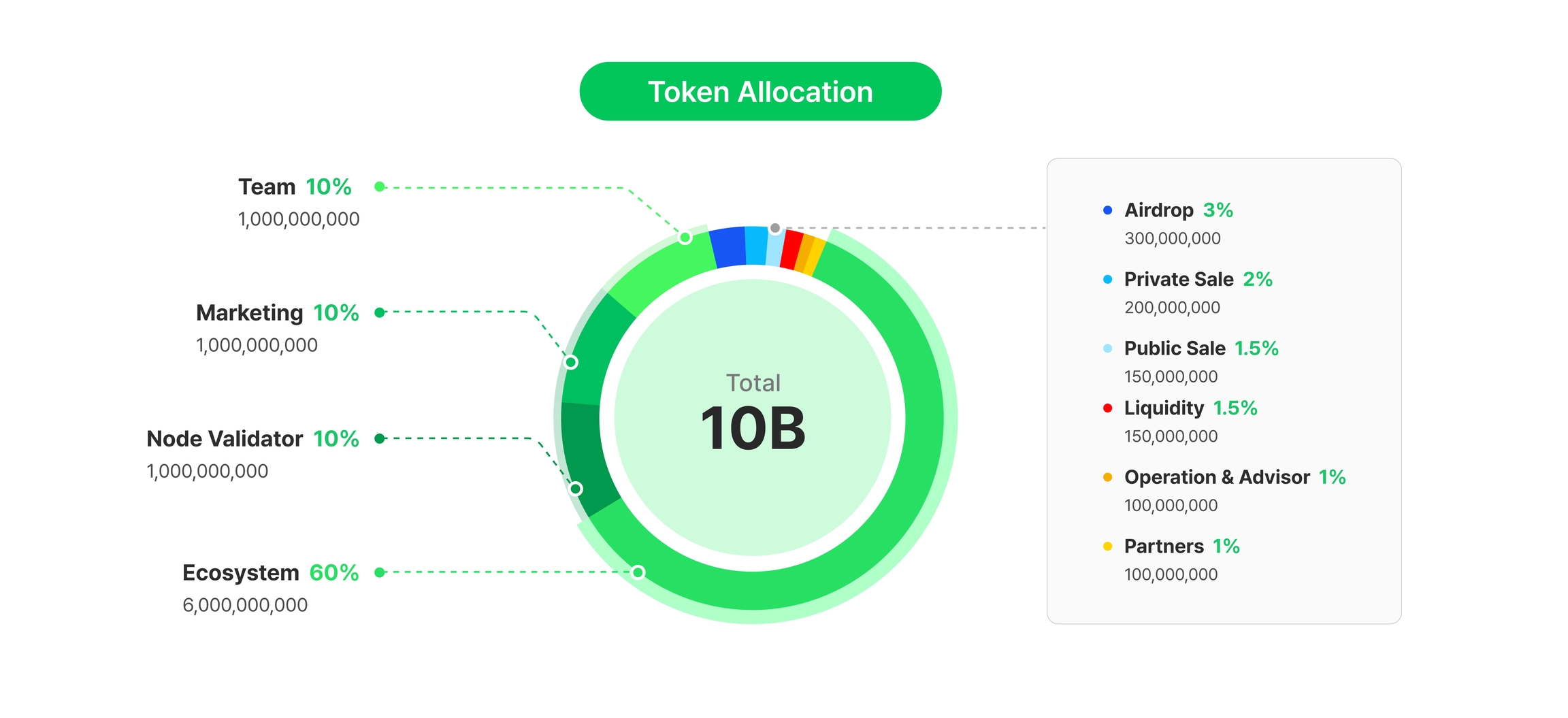Click the gray marker atop the donut chart

[x=775, y=228]
